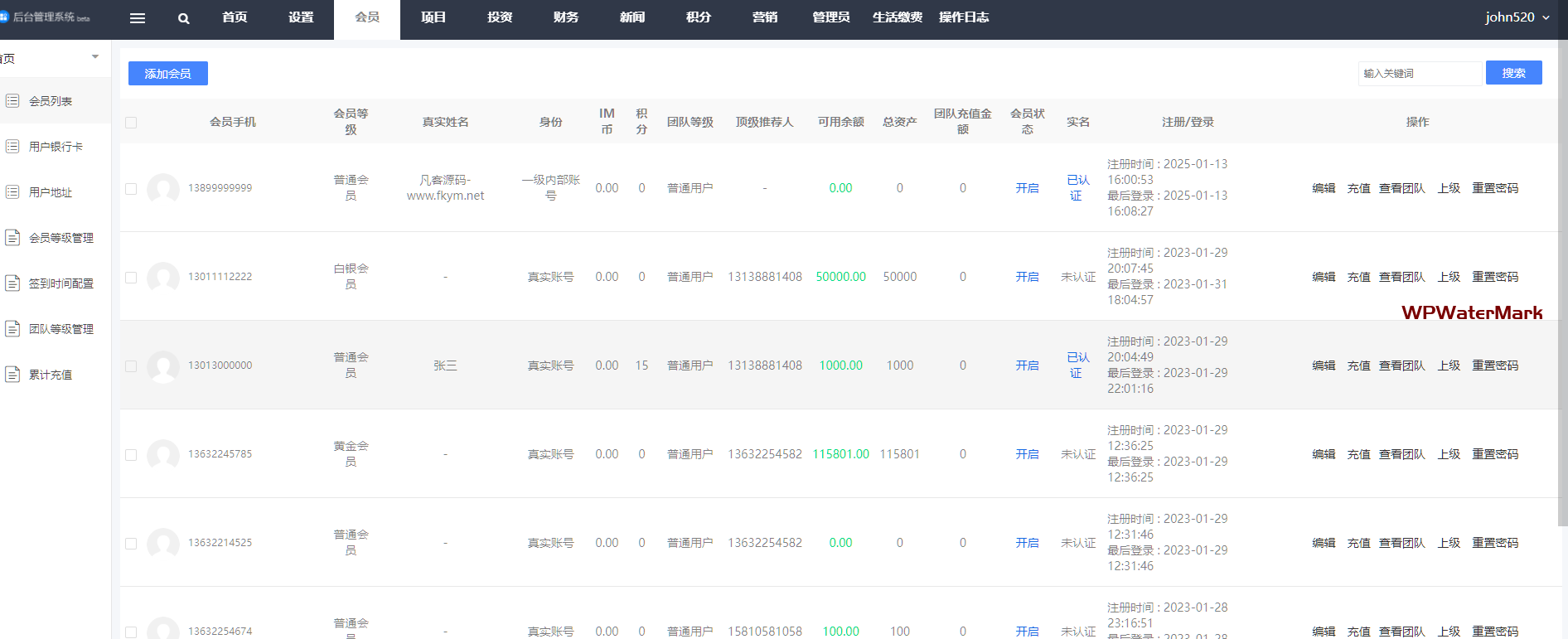1568x639 pixels.
Task: Click the search magnifier icon in header
Action: [x=184, y=18]
